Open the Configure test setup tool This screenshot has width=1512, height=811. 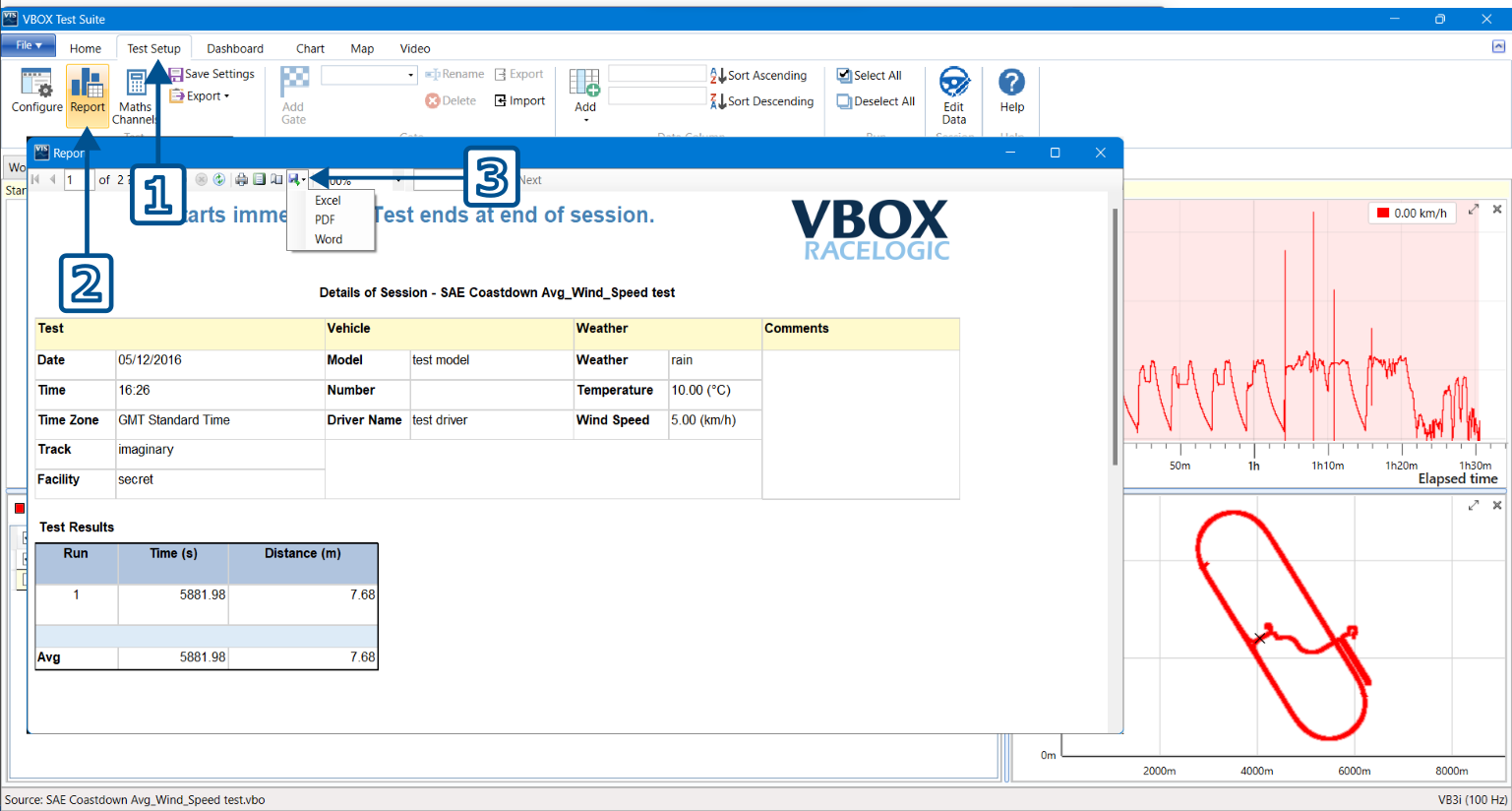[x=36, y=91]
